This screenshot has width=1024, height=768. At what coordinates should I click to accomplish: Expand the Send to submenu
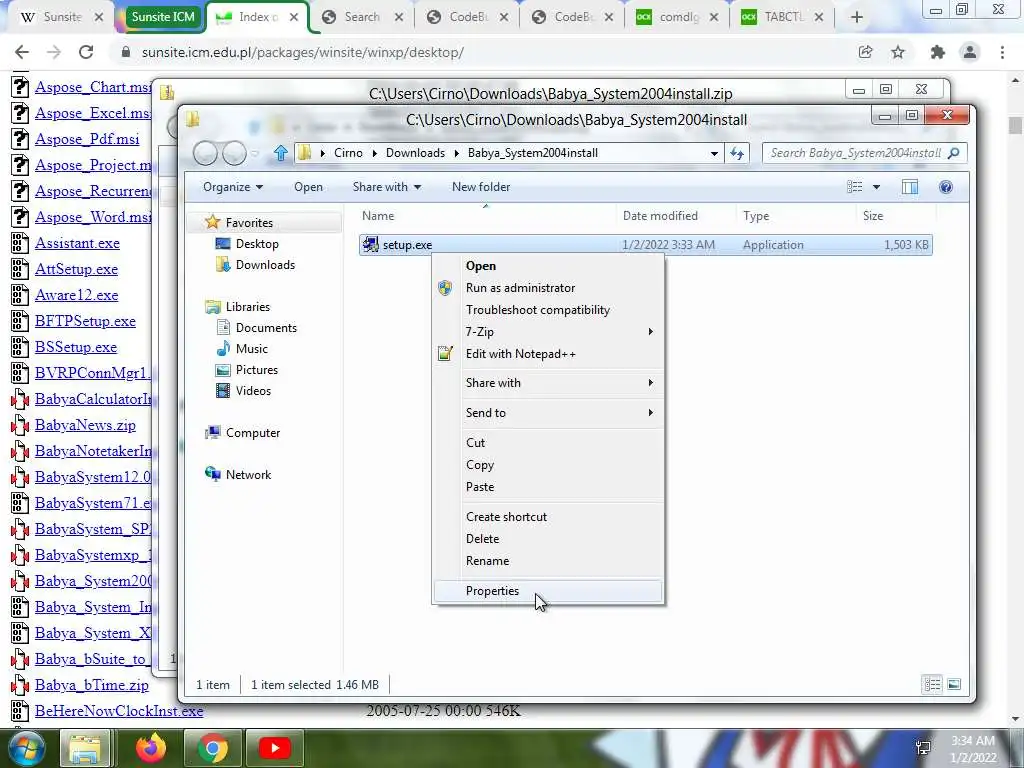(x=549, y=413)
